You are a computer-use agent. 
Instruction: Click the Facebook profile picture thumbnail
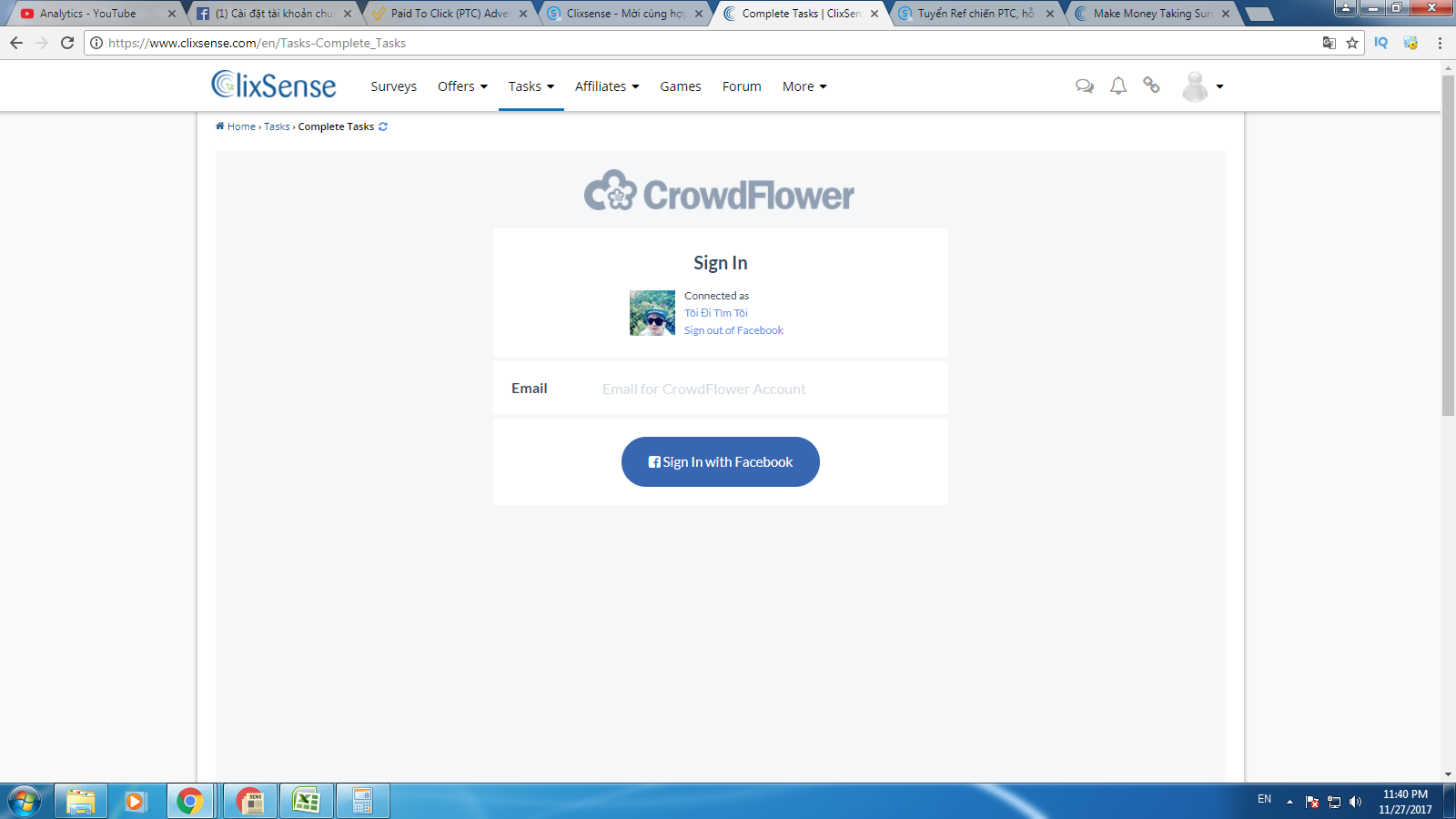(x=652, y=313)
